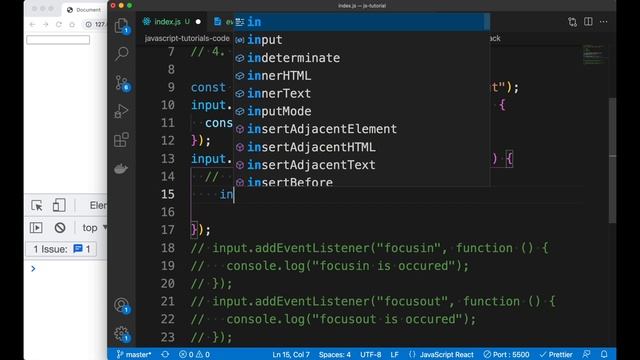Image resolution: width=640 pixels, height=360 pixels.
Task: Toggle DevTools device toolbar icon
Action: (x=59, y=205)
